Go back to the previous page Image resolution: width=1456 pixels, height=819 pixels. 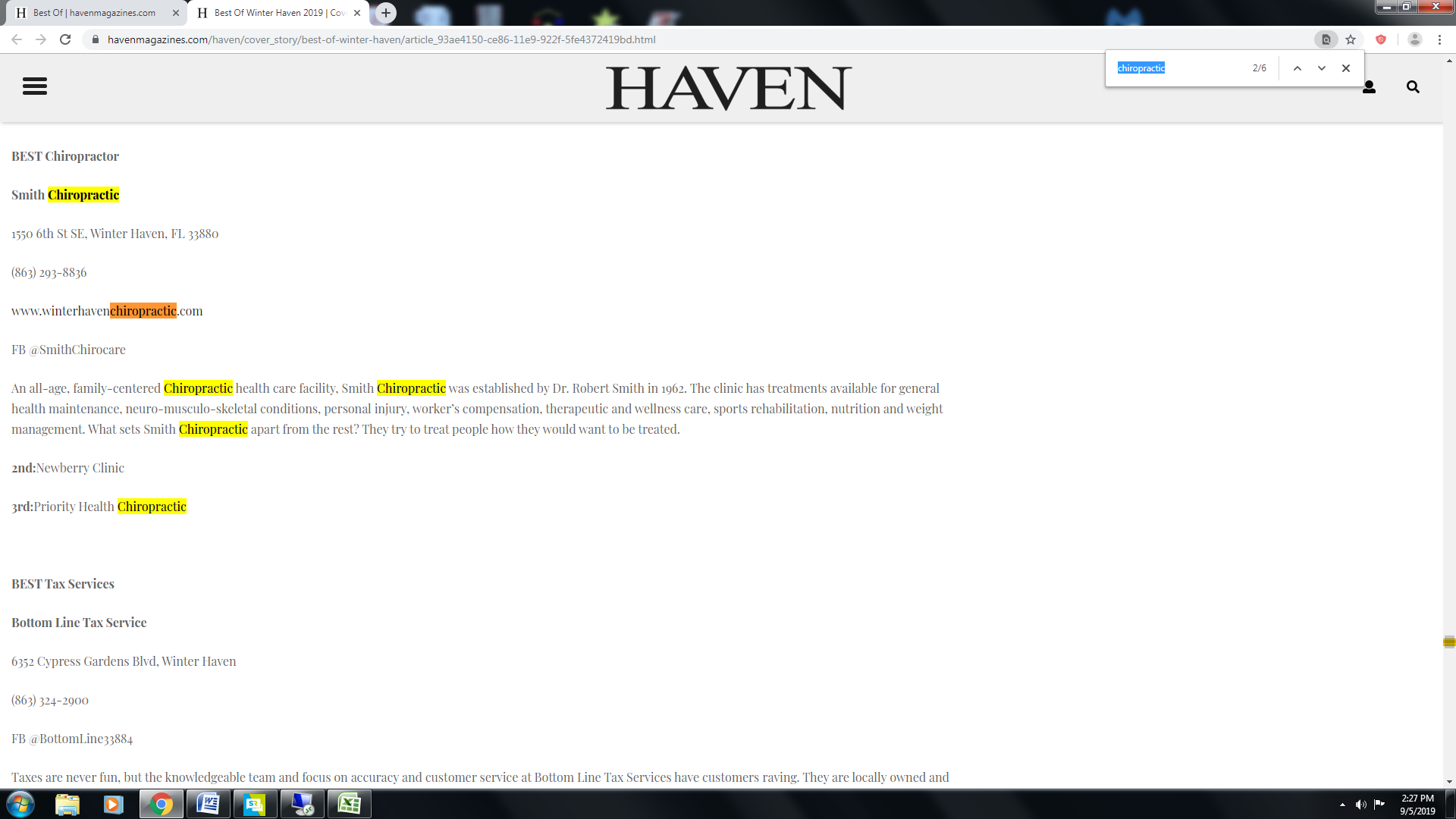click(17, 39)
